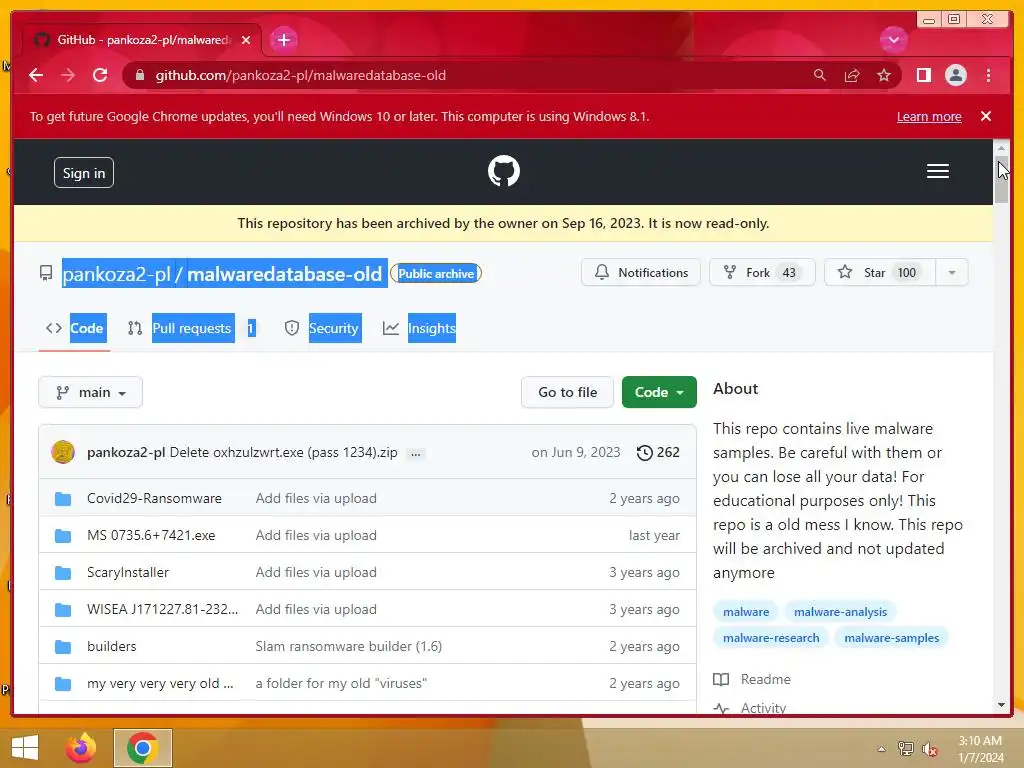Click the pankoza2-pl commit author avatar

pyautogui.click(x=63, y=452)
